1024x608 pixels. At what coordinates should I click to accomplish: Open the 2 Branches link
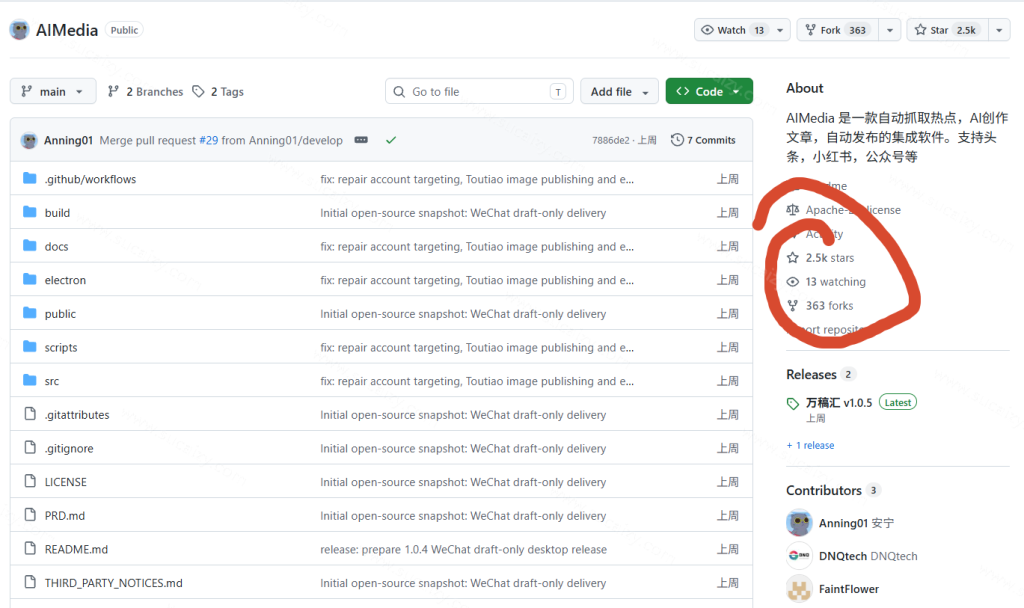146,91
